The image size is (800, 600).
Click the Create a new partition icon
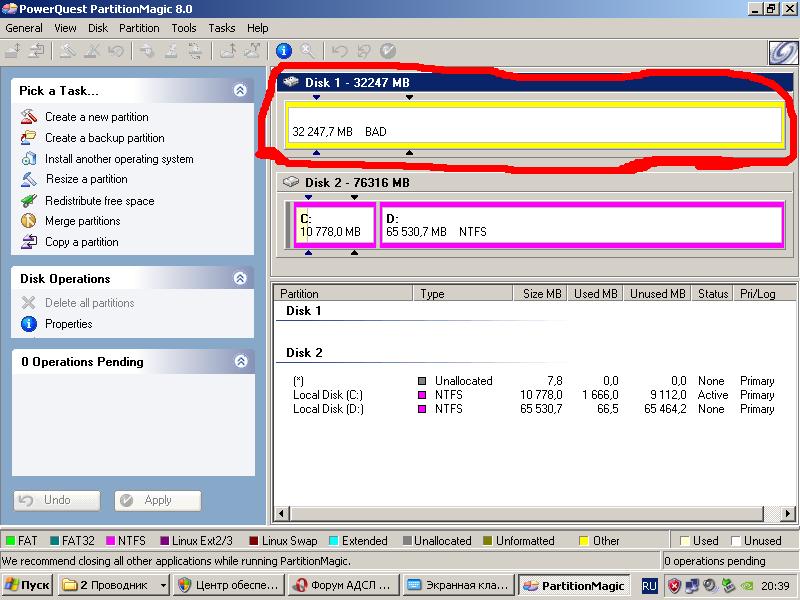pyautogui.click(x=28, y=117)
